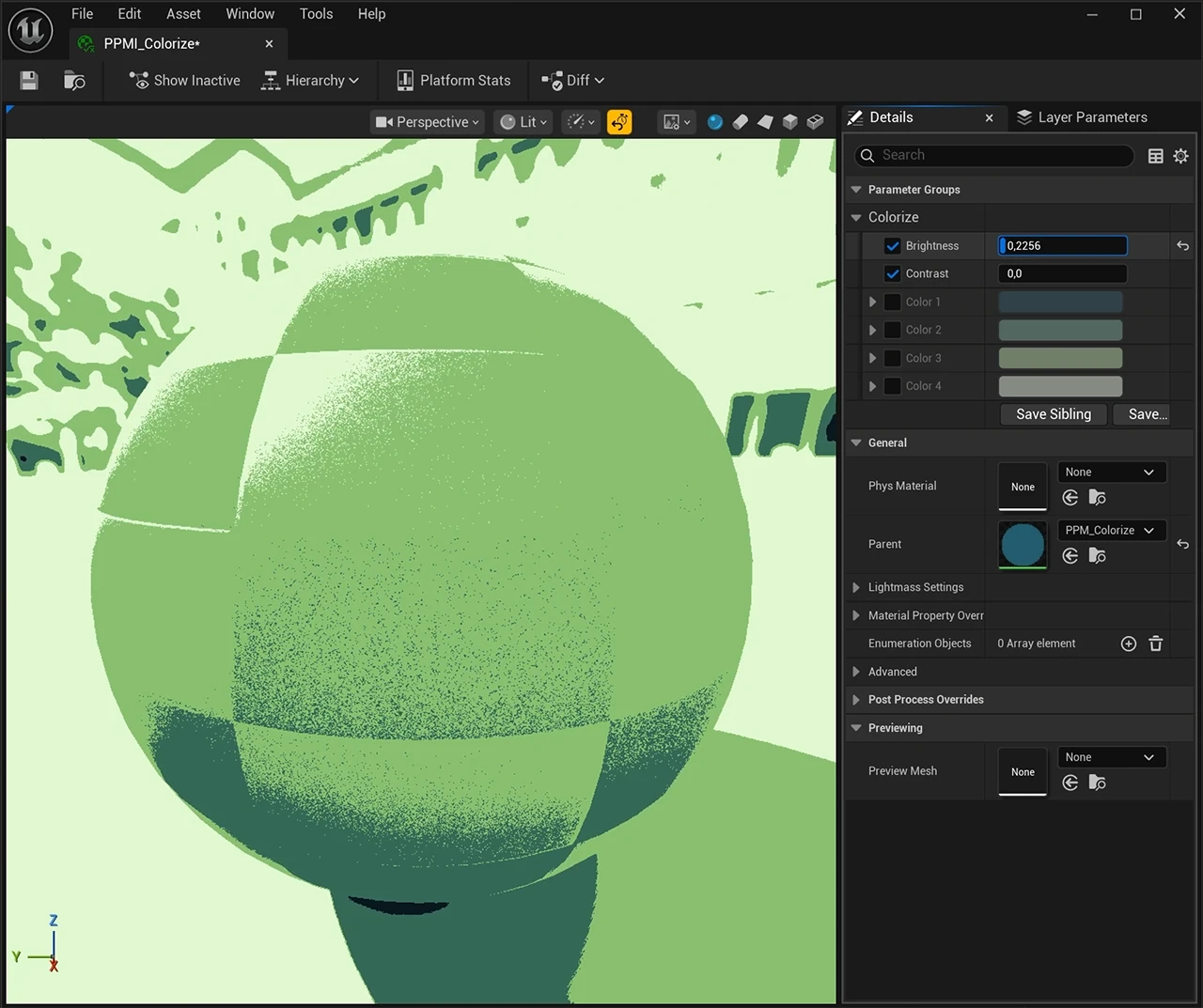Toggle Show Inactive parameters
The height and width of the screenshot is (1008, 1203).
coord(184,81)
